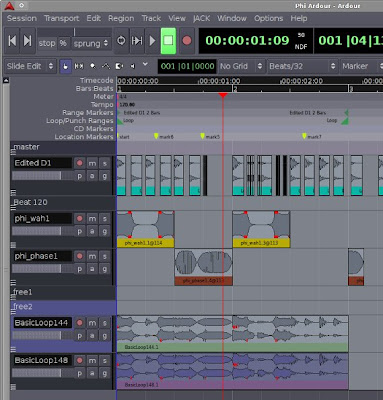
Task: Open the sprung shuttle mode dropdown
Action: tap(91, 43)
